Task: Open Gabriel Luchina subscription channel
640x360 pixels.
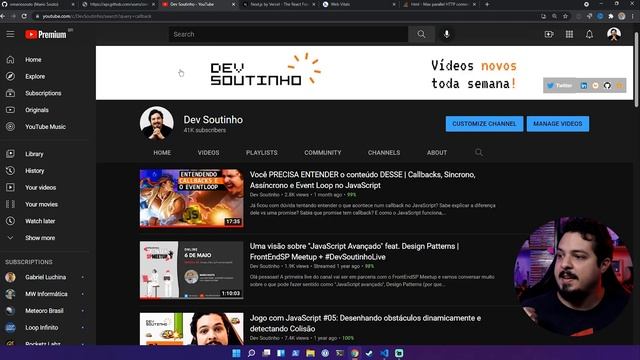Action: pos(45,277)
